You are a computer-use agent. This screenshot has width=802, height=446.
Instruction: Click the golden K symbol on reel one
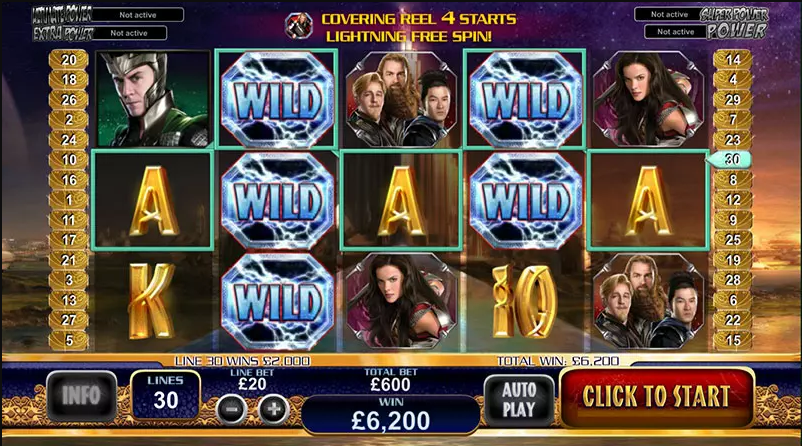tap(151, 302)
